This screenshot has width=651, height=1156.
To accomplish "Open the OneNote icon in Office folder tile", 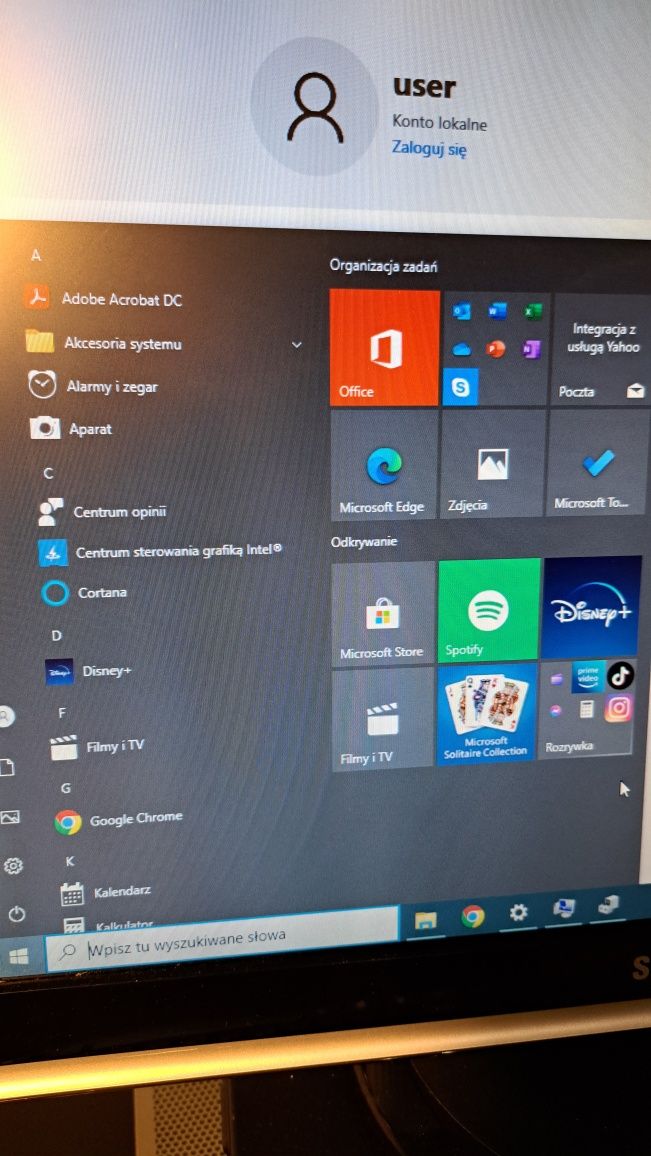I will pos(532,349).
